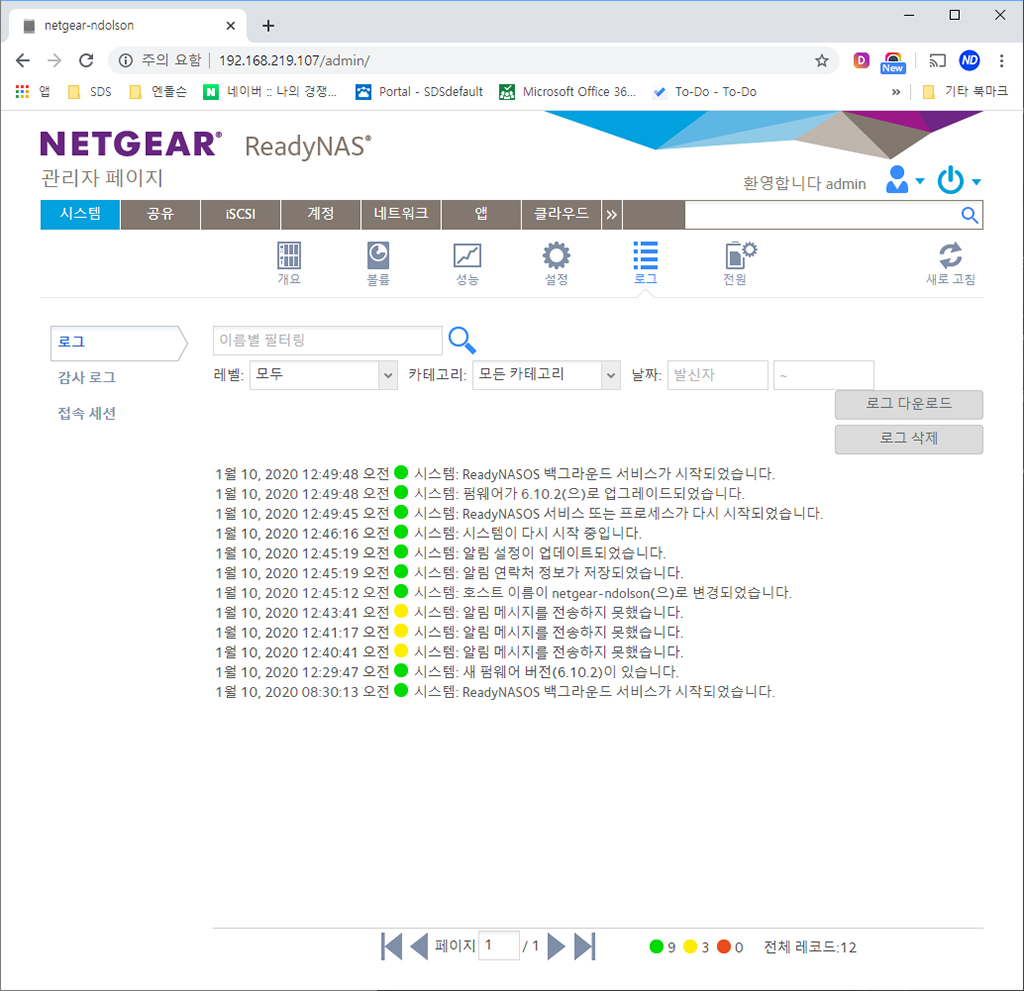Click the 이름별 필터링 input field
1024x991 pixels.
click(328, 340)
